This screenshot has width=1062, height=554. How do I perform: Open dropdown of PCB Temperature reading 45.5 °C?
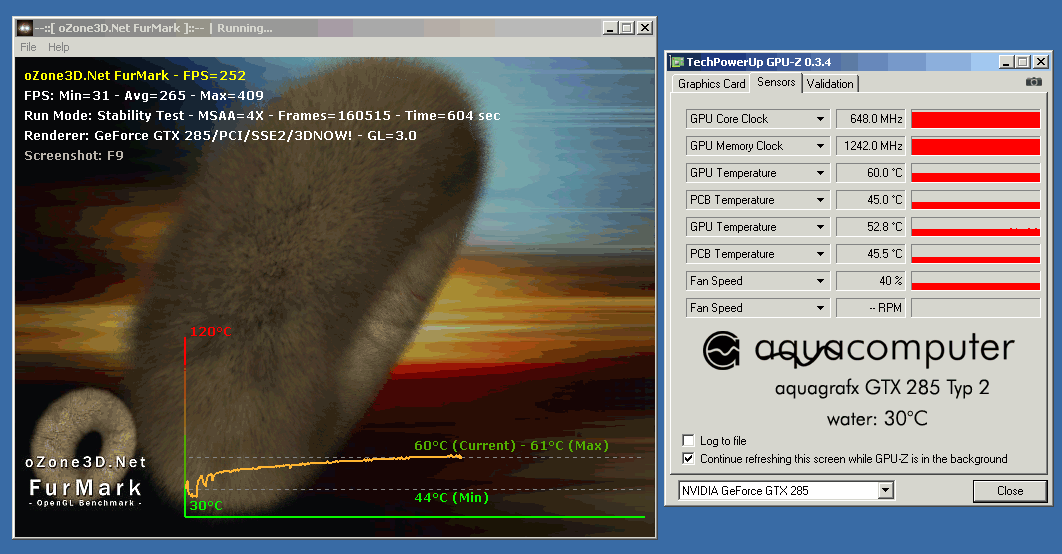pos(820,254)
